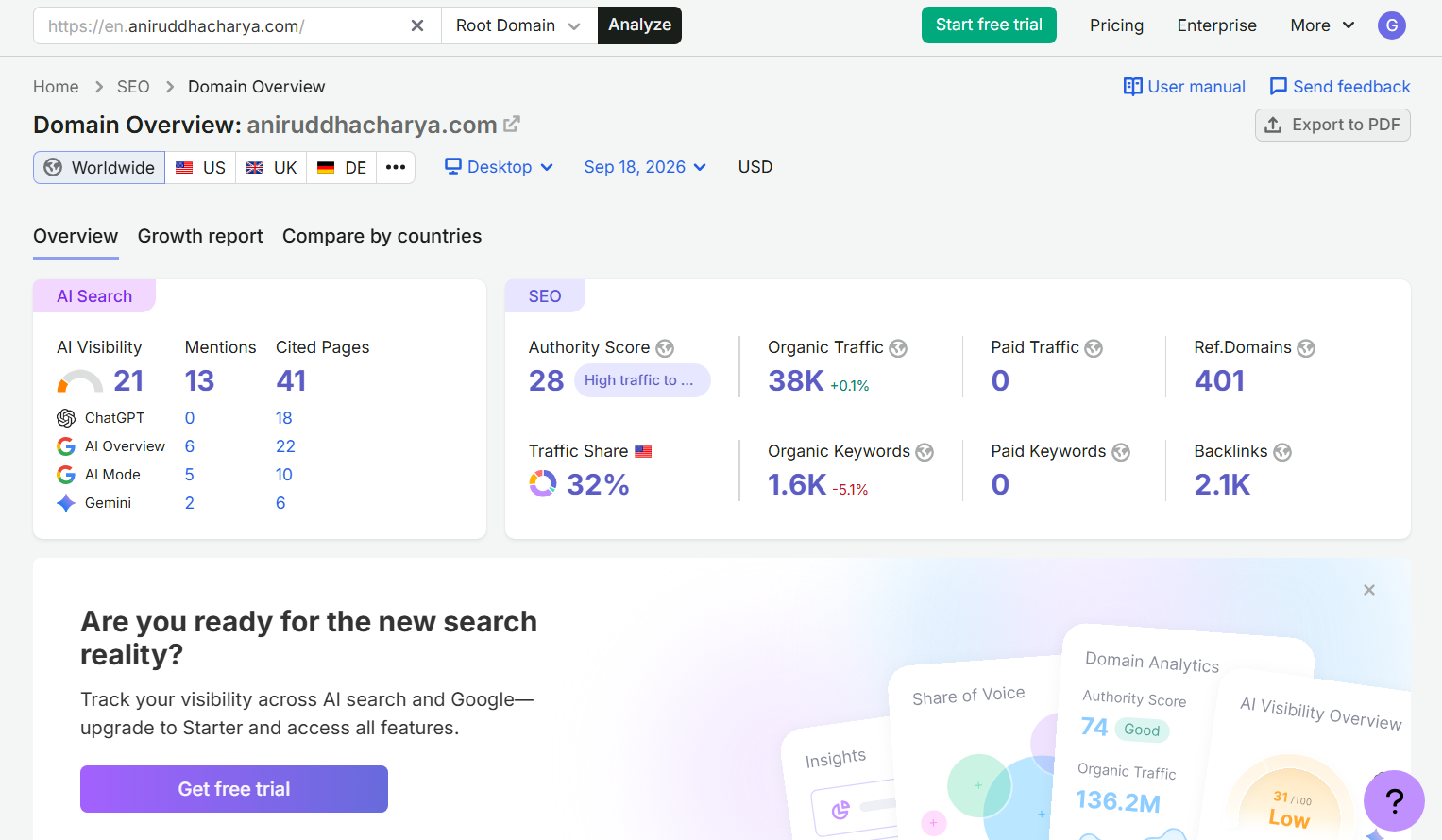Switch region filter to DE
Screen dimensions: 1442x840
tap(342, 167)
